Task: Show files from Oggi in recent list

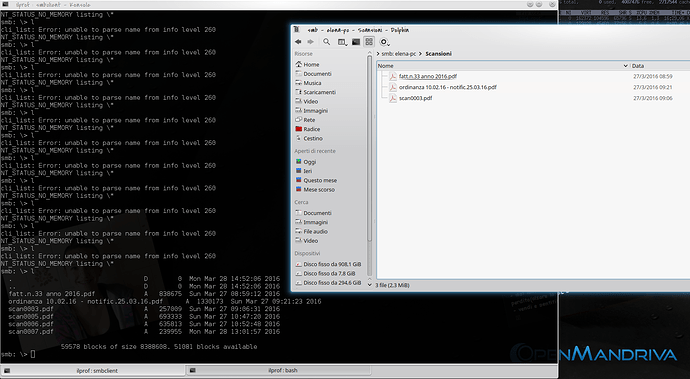Action: 306,162
